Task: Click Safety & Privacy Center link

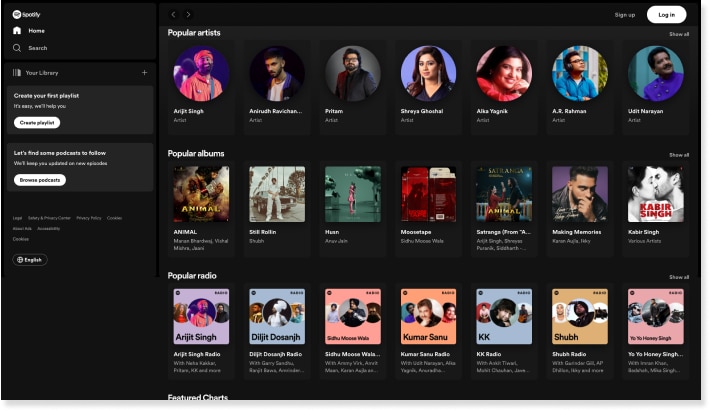Action: (x=49, y=218)
